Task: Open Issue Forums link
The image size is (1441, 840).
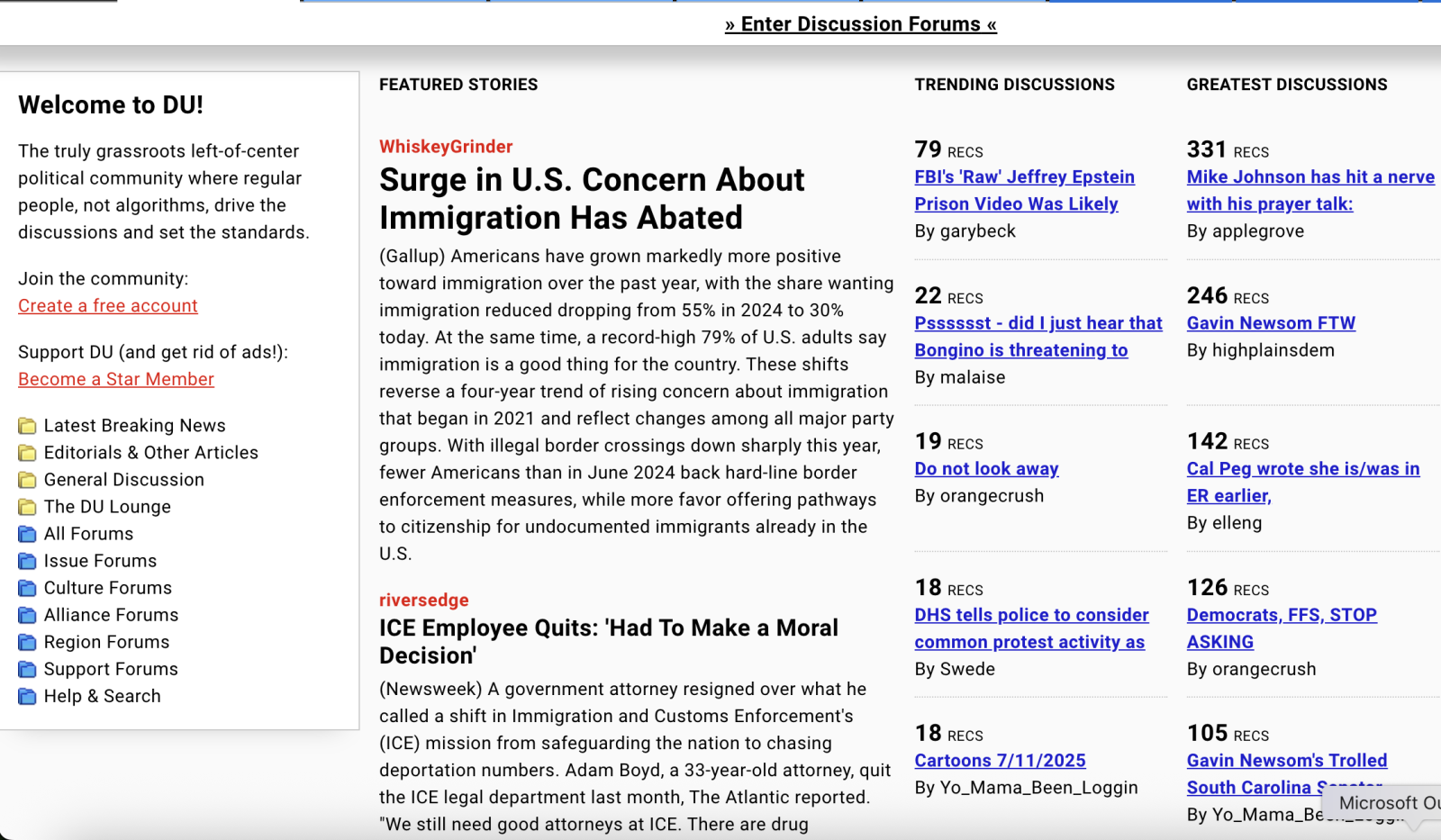Action: (100, 561)
